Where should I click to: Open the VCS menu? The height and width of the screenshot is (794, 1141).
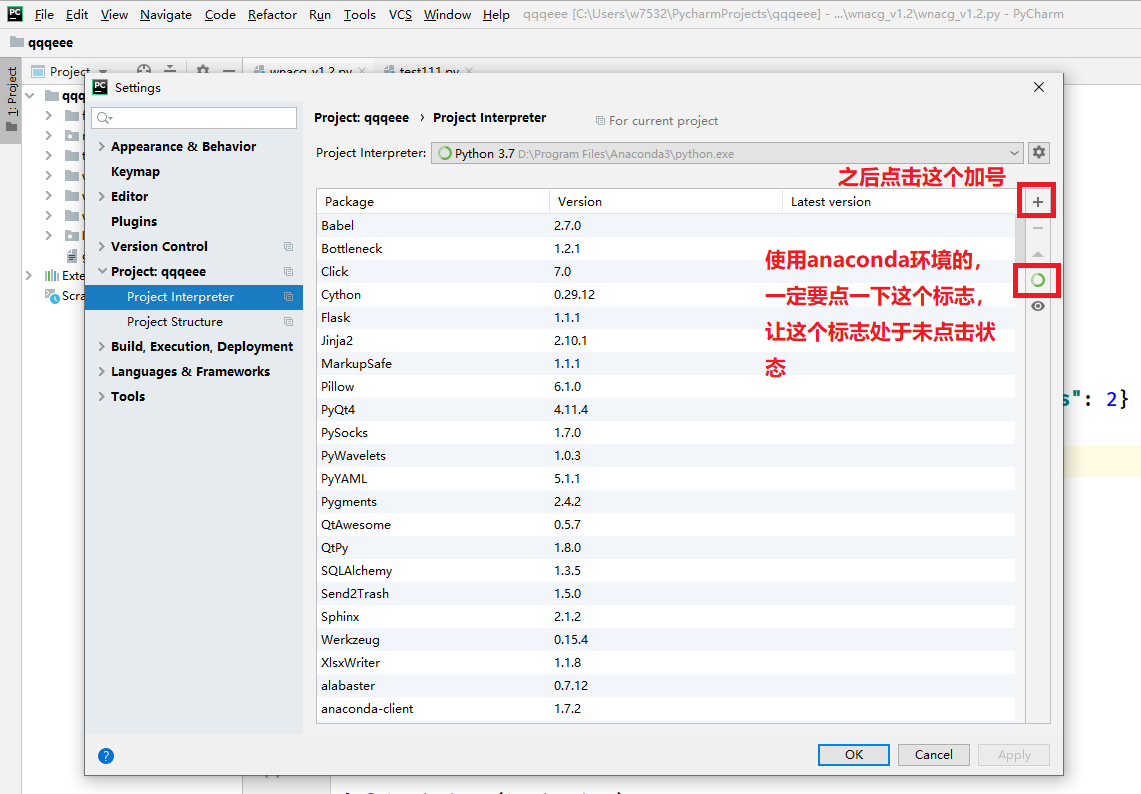point(400,15)
